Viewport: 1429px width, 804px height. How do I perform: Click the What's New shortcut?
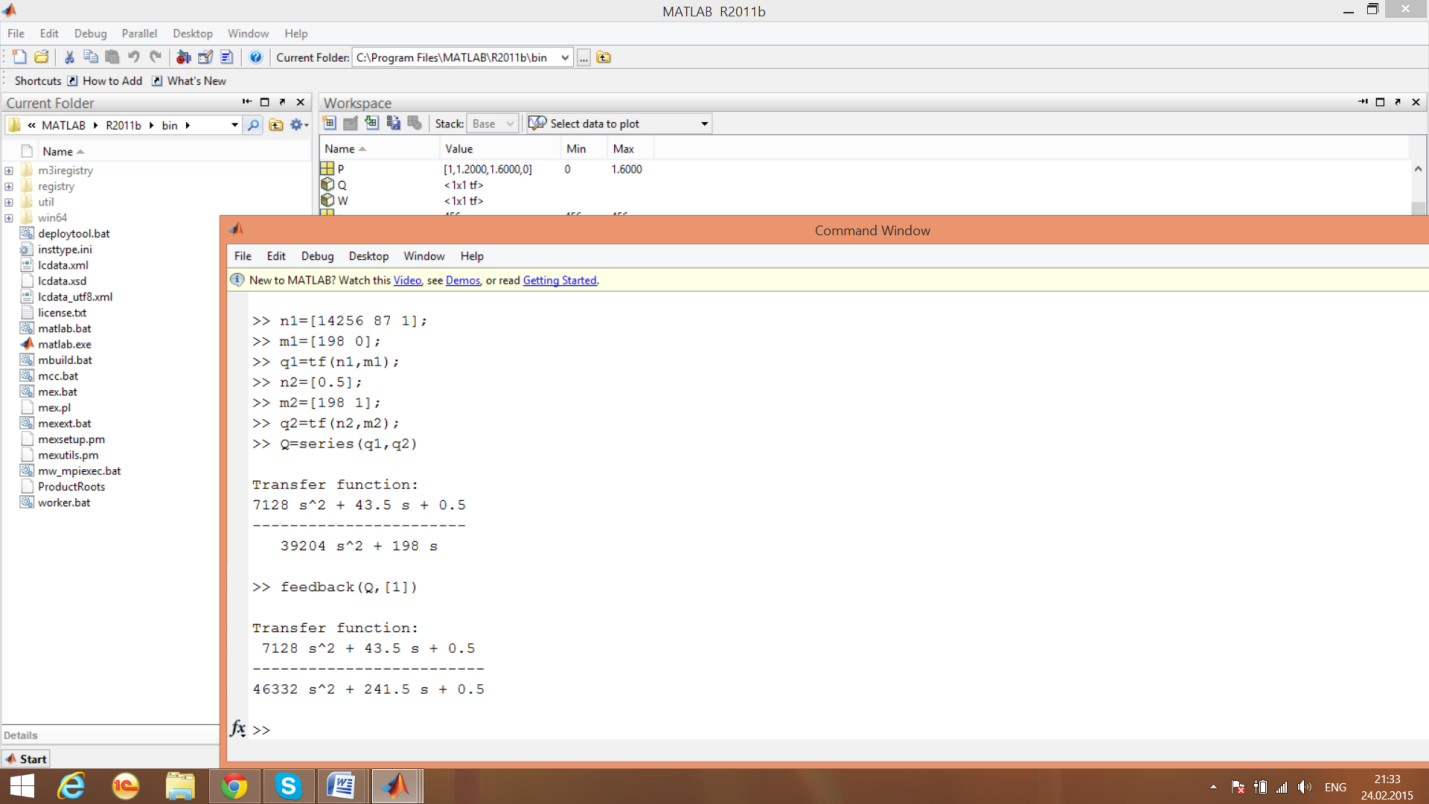(188, 81)
